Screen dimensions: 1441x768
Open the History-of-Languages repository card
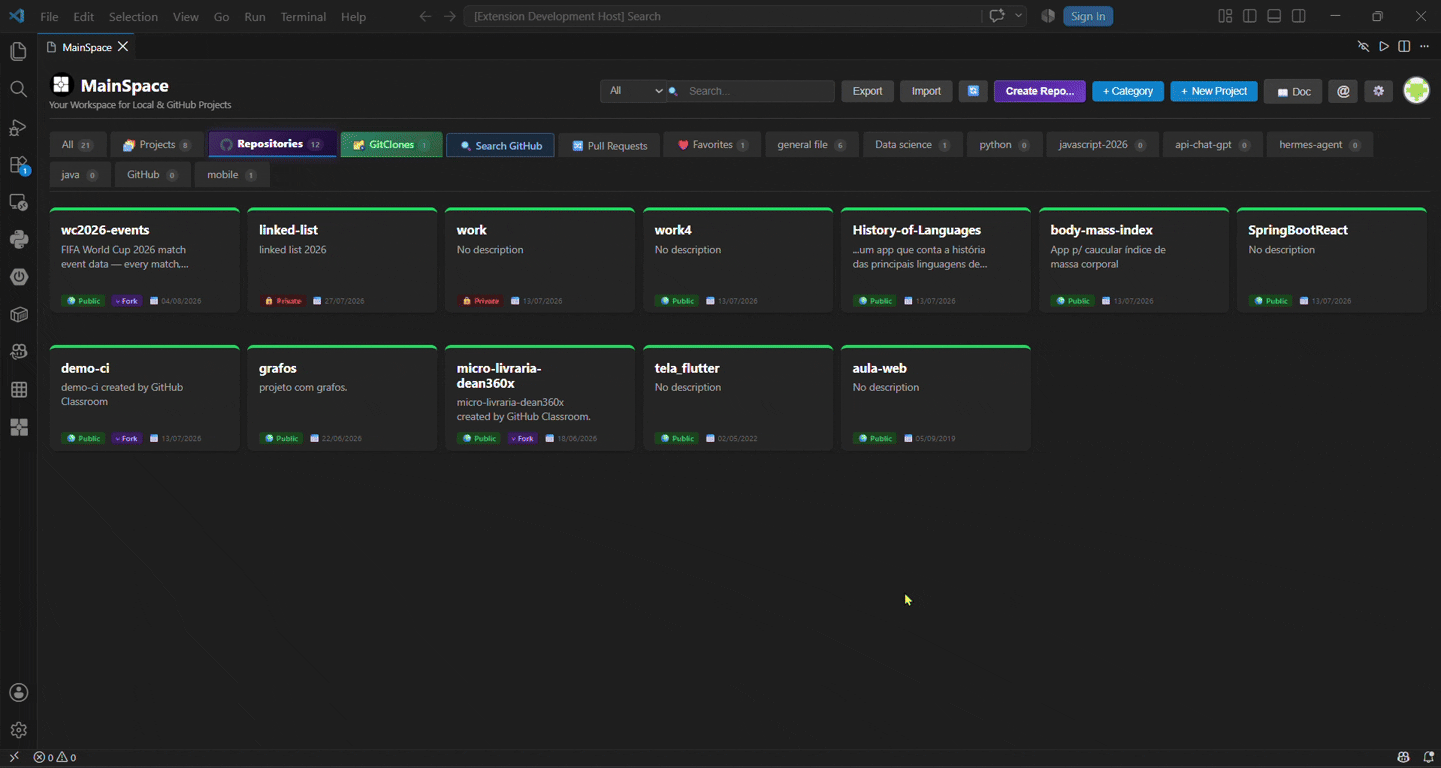(x=935, y=260)
